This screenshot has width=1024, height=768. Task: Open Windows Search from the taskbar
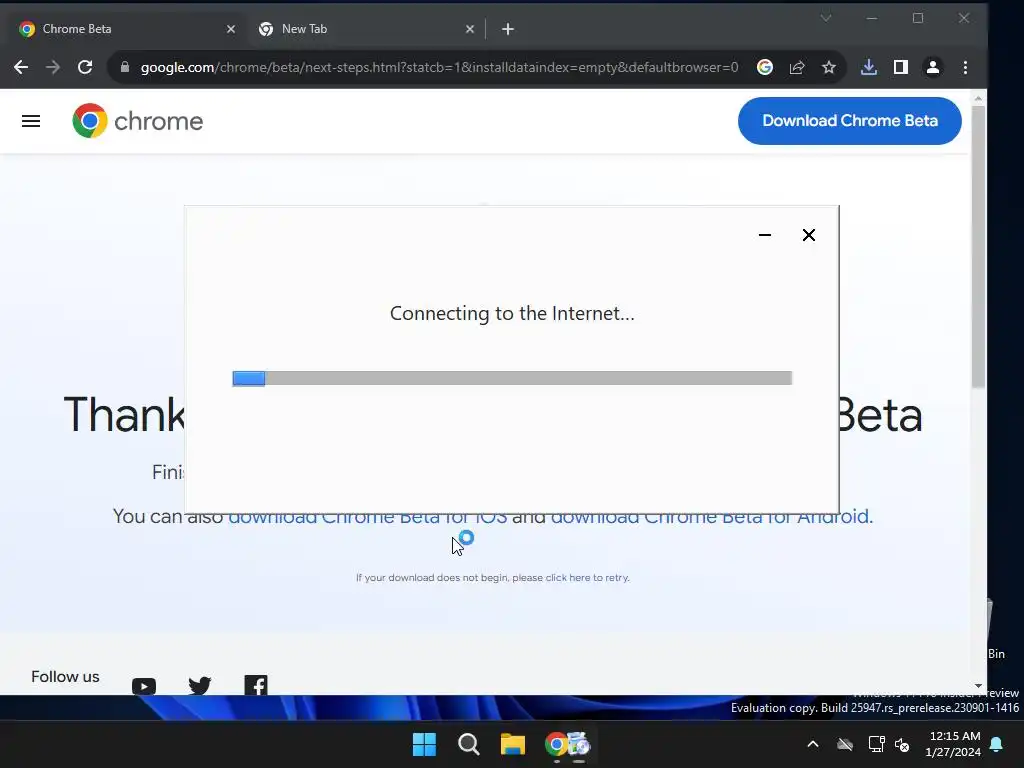click(469, 744)
